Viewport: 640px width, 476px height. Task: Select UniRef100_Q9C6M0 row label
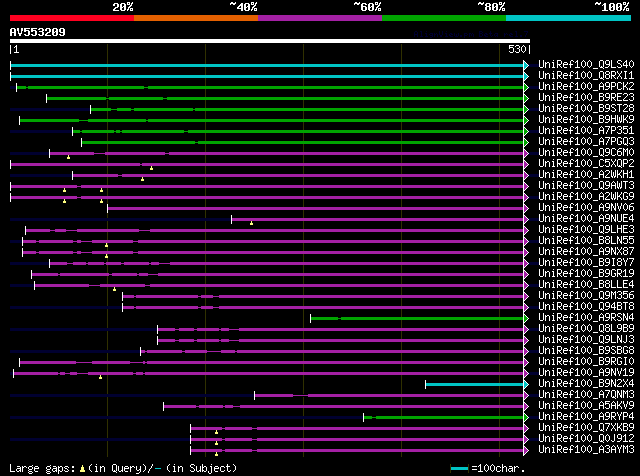pos(586,152)
